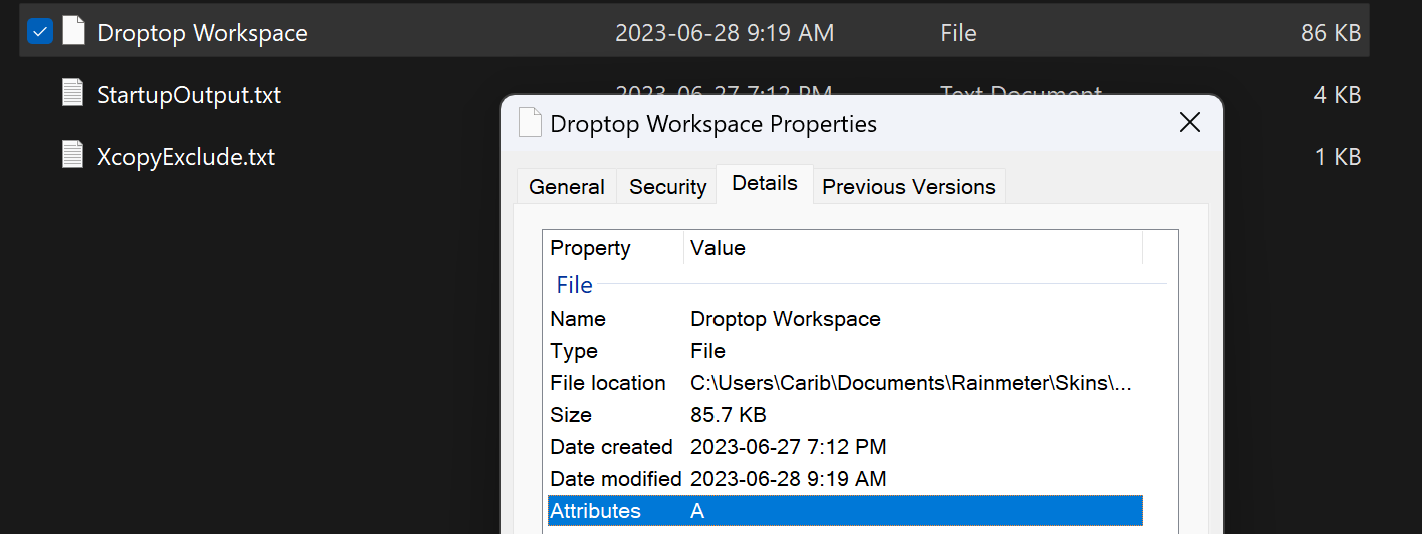The width and height of the screenshot is (1422, 534).
Task: Close the Droptop Workspace Properties dialog
Action: (1189, 122)
